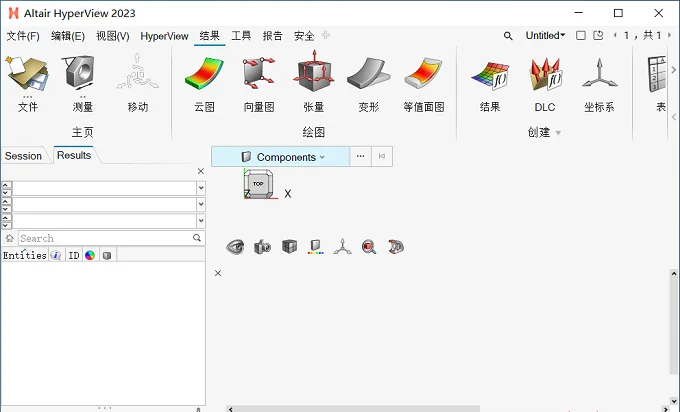Click the vertical scrollbar up arrow

673,274
